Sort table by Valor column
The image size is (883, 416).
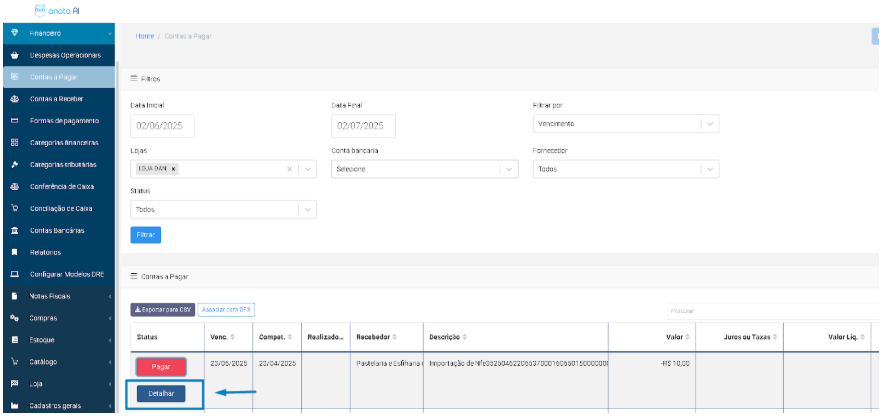pos(687,337)
